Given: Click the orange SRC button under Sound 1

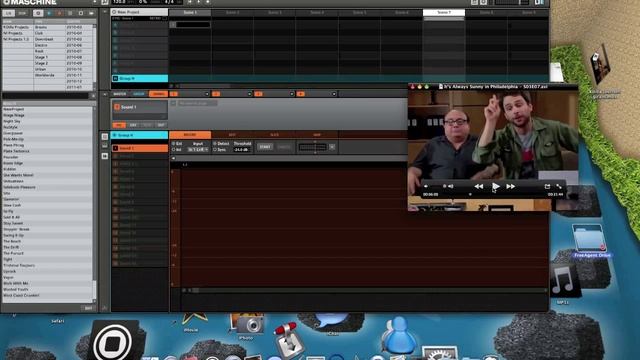Looking at the screenshot, I should [119, 125].
